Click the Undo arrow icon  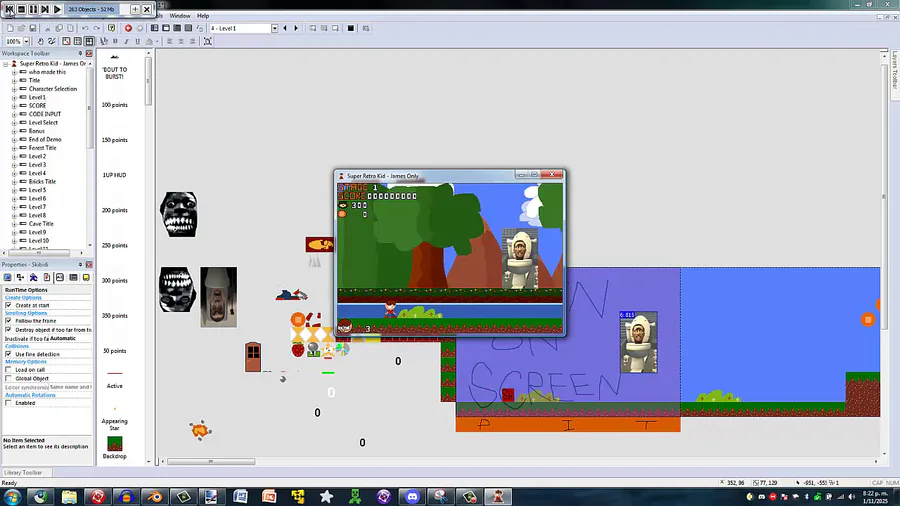click(x=85, y=28)
